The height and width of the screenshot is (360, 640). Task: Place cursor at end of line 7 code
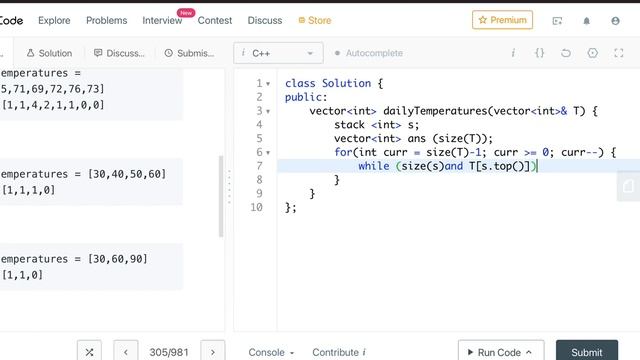coord(537,166)
